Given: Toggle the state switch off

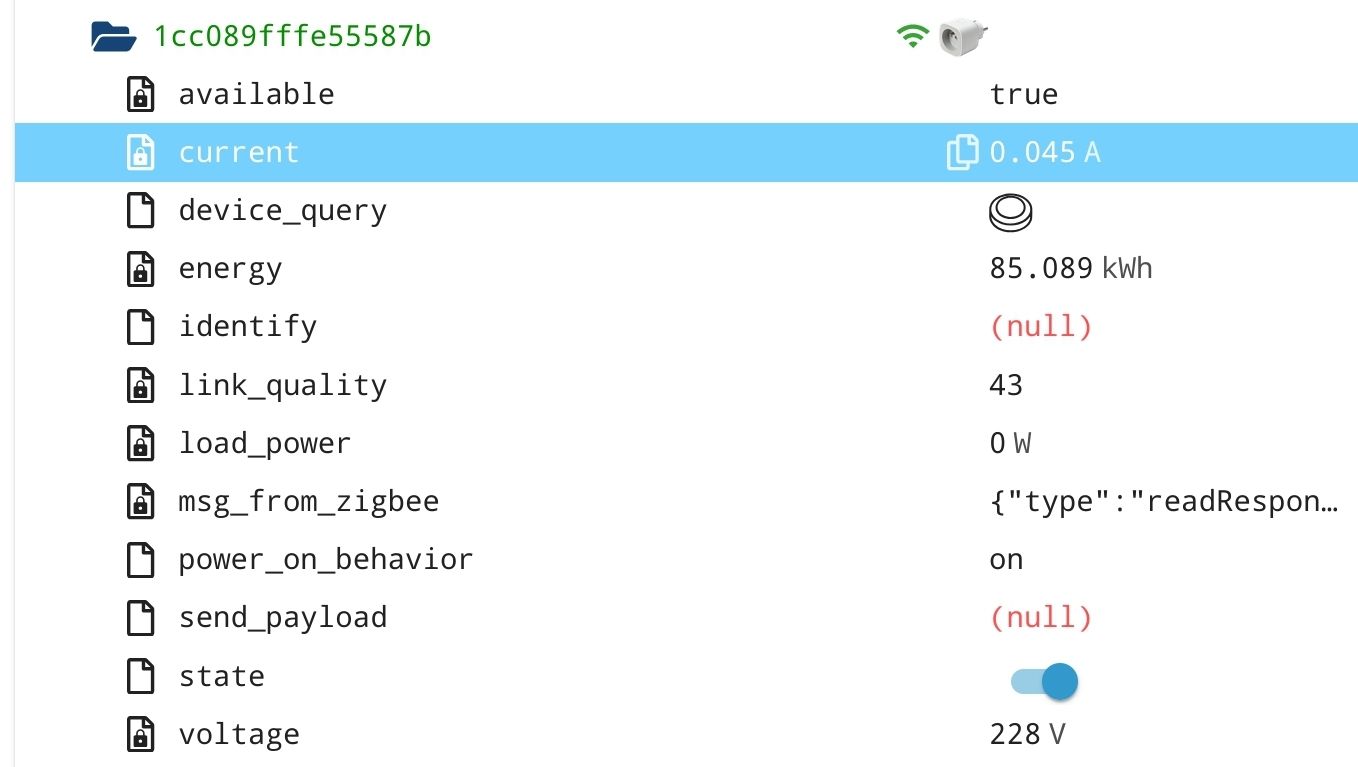Looking at the screenshot, I should [x=1044, y=682].
